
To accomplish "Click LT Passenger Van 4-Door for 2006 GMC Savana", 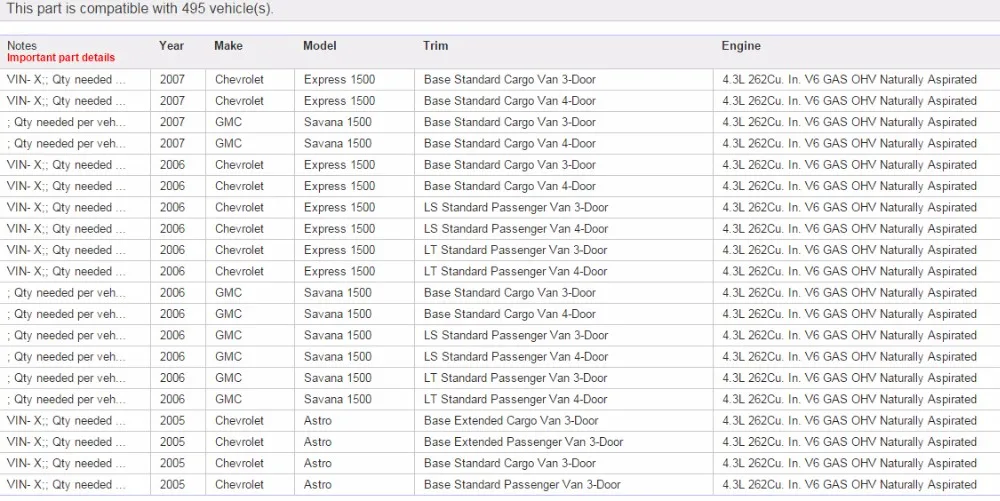I will pos(515,399).
